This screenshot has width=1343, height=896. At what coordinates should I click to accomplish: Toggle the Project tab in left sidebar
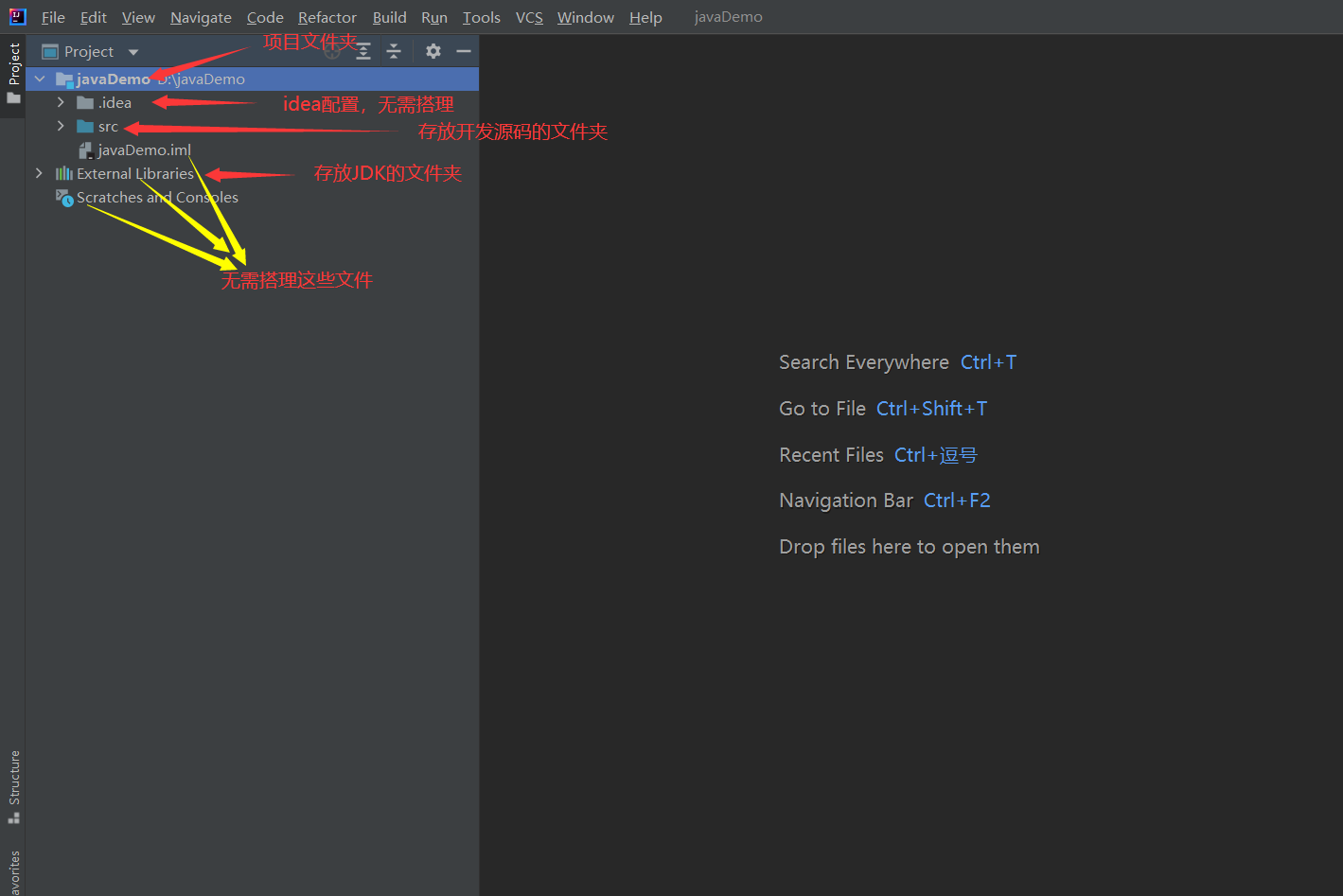click(x=13, y=74)
